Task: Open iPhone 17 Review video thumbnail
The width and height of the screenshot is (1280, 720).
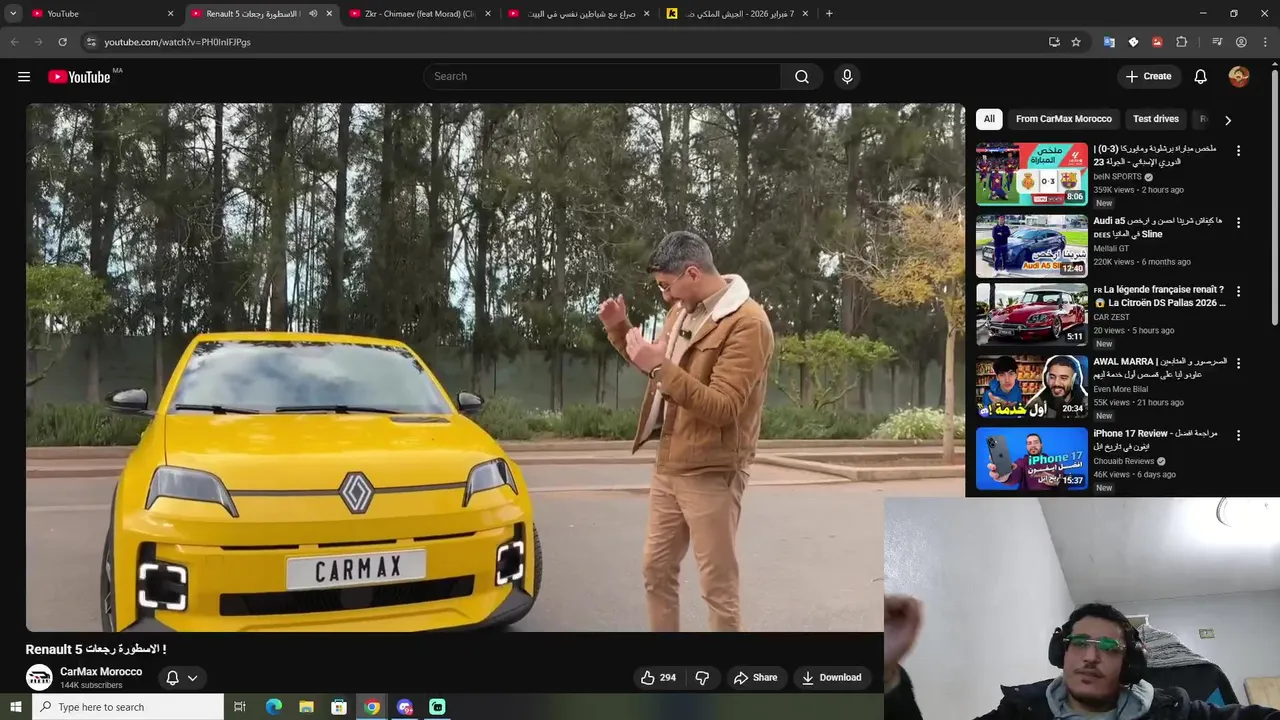Action: click(1032, 459)
